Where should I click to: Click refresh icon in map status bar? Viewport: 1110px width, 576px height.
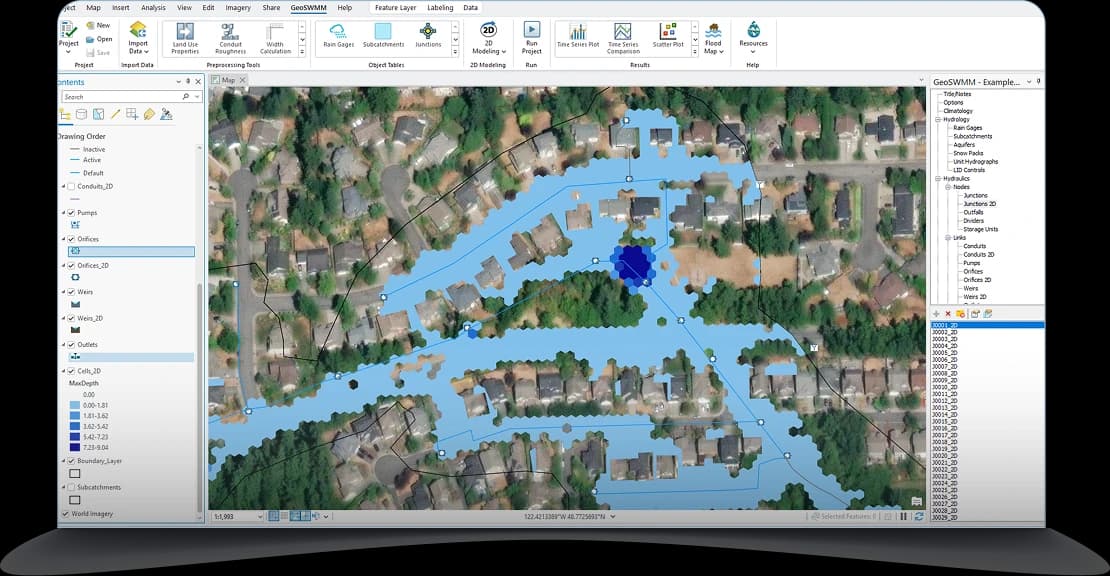919,517
